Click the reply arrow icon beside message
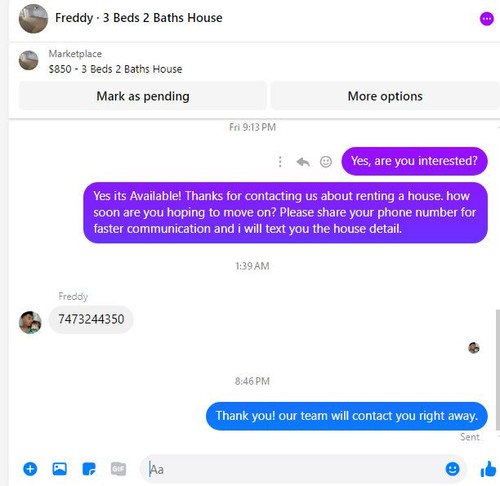The height and width of the screenshot is (486, 500). click(x=303, y=162)
